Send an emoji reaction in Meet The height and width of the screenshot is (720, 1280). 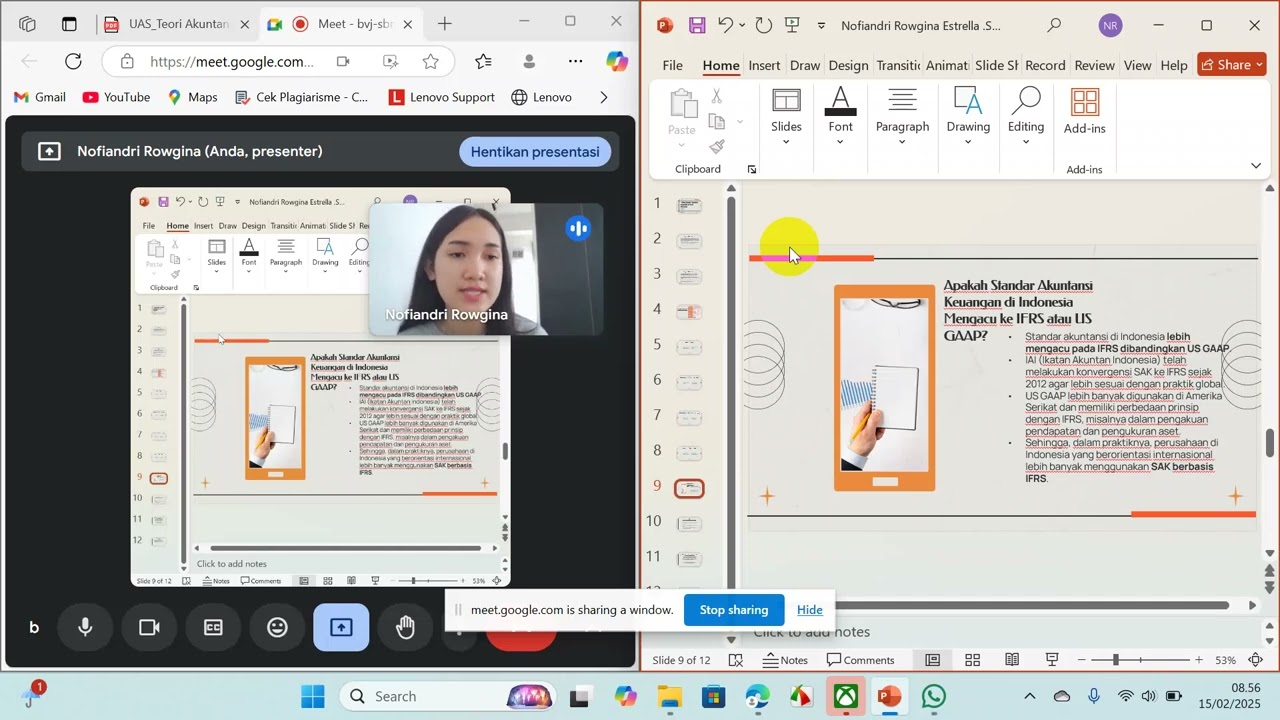(x=277, y=627)
